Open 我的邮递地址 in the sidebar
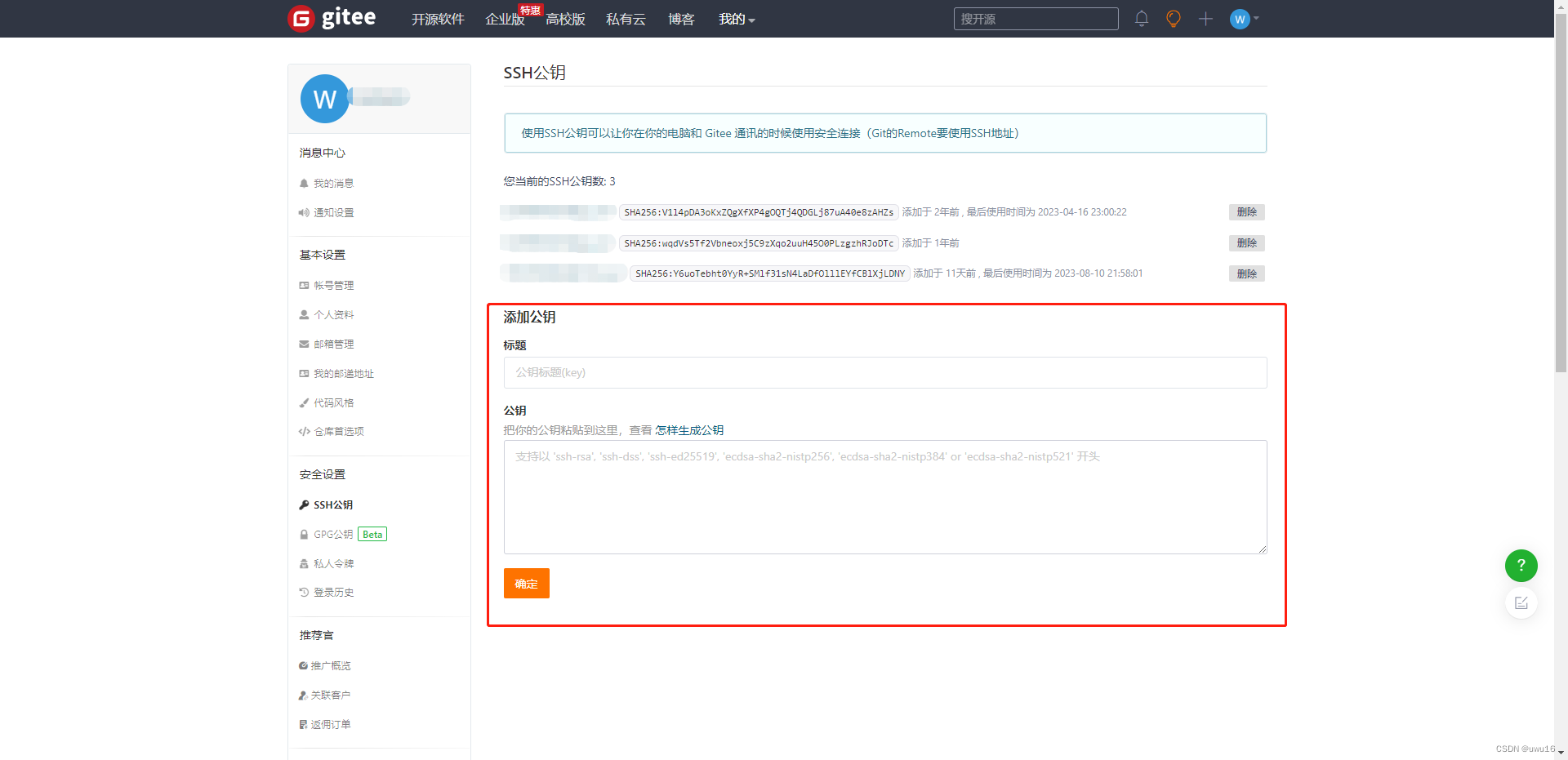Screen dimensions: 1568x760 344,374
